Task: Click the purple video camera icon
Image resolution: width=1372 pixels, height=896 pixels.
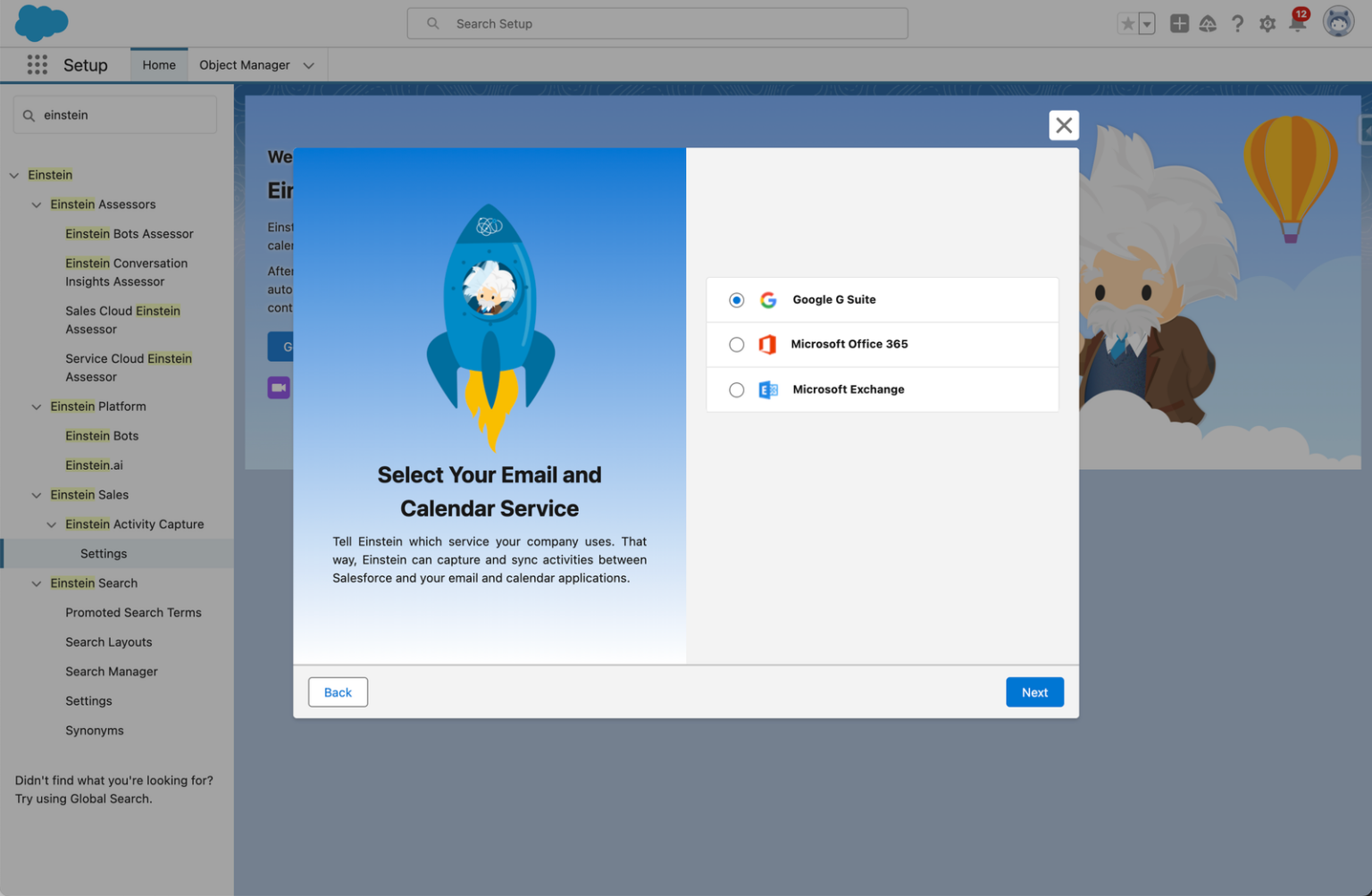Action: point(279,387)
